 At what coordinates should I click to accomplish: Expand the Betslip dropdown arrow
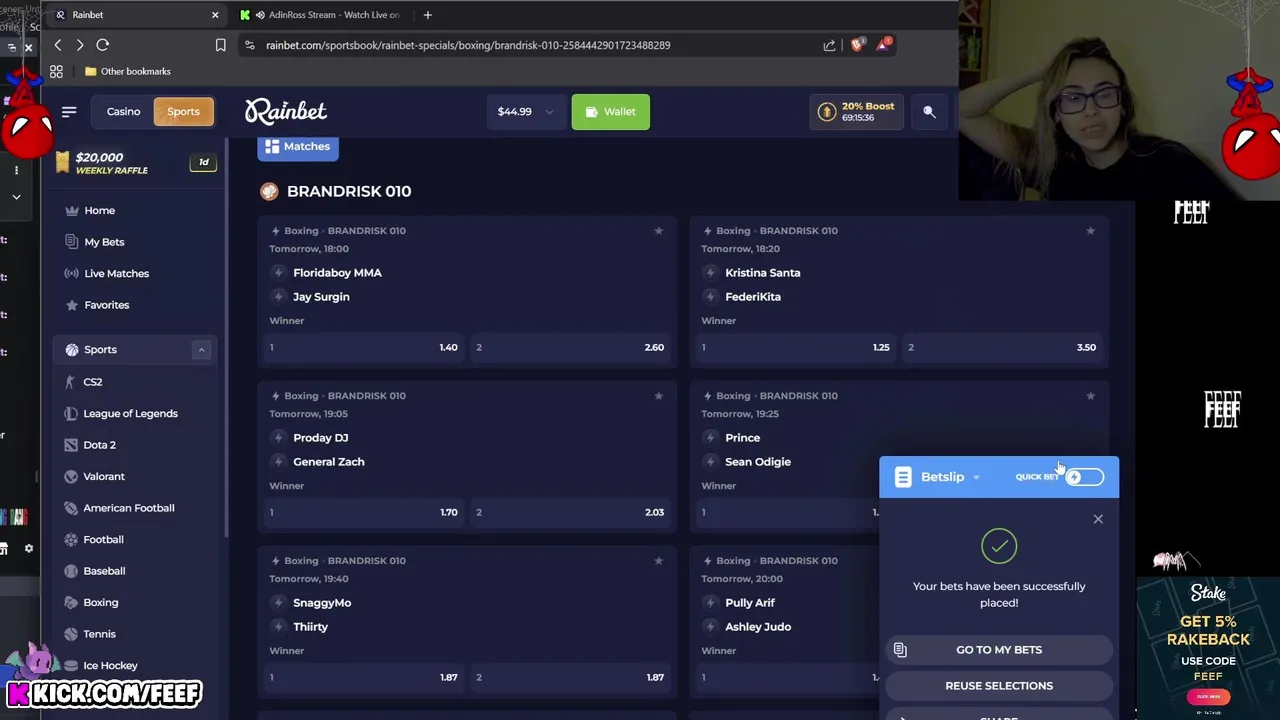(x=976, y=478)
